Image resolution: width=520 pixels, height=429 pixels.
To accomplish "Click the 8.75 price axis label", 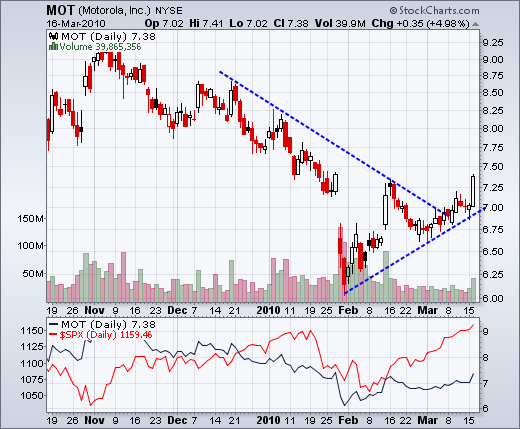I will pos(493,76).
